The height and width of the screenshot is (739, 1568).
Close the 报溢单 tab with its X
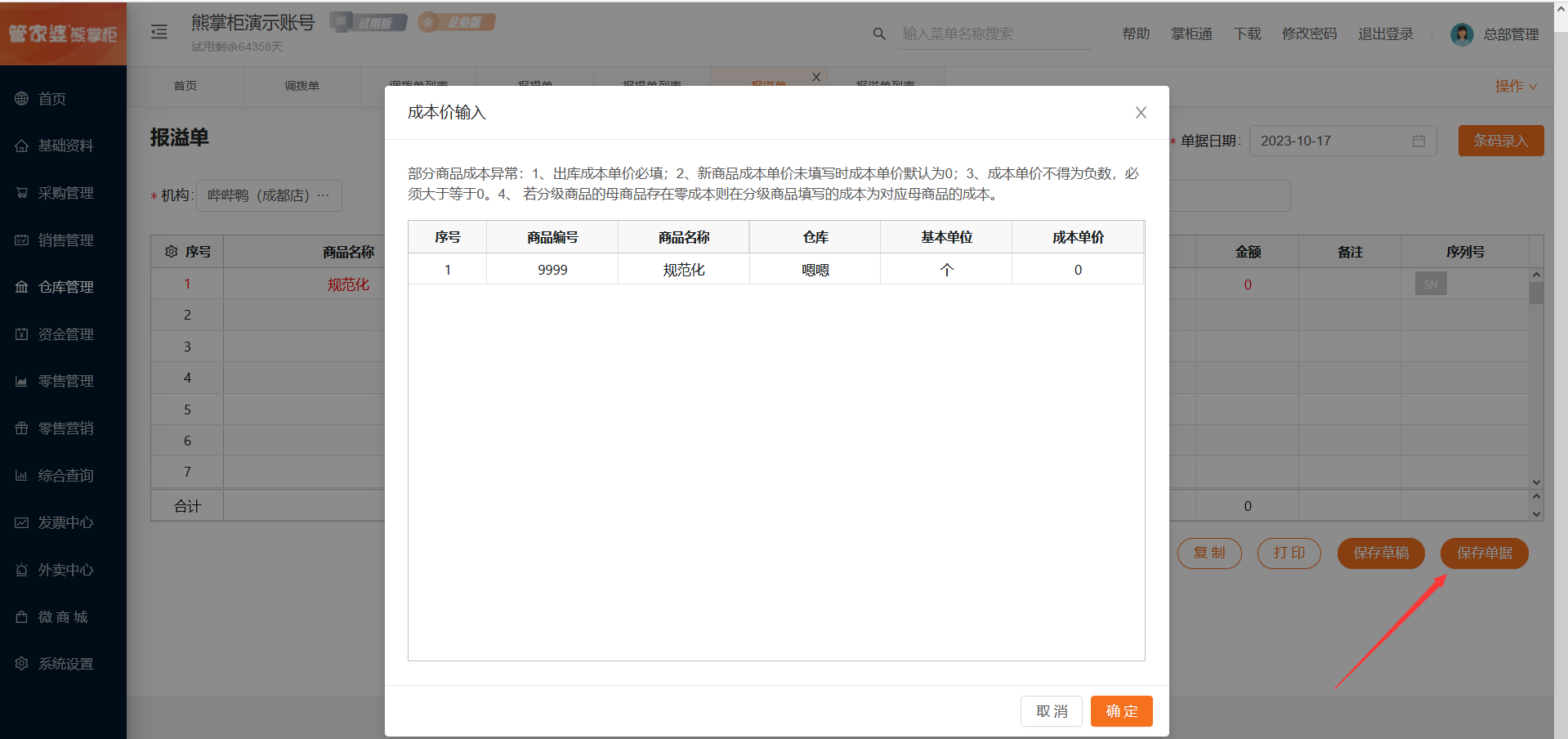click(x=816, y=77)
